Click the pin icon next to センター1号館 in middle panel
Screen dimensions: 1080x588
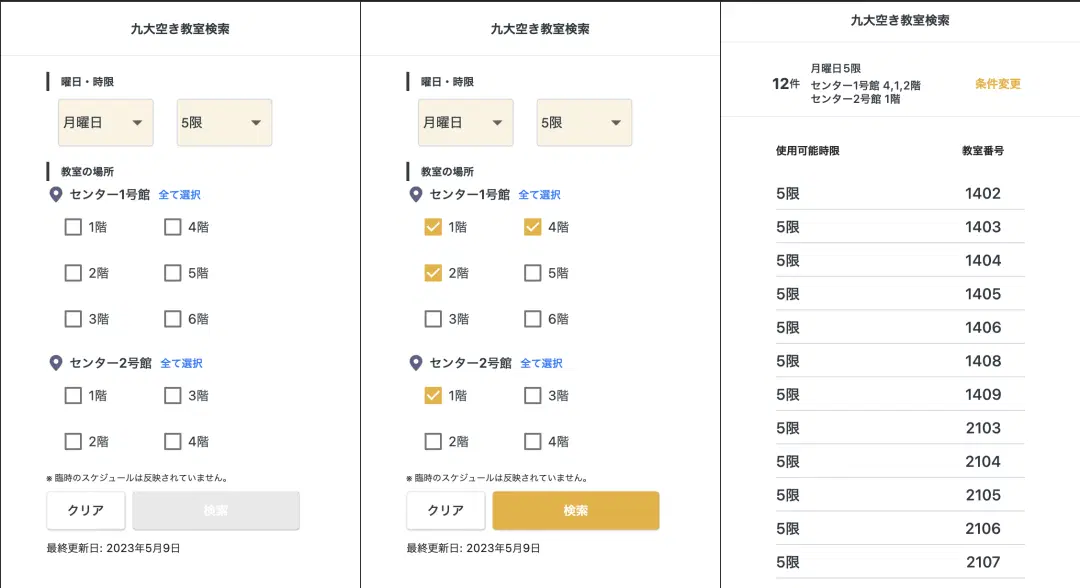pyautogui.click(x=416, y=194)
